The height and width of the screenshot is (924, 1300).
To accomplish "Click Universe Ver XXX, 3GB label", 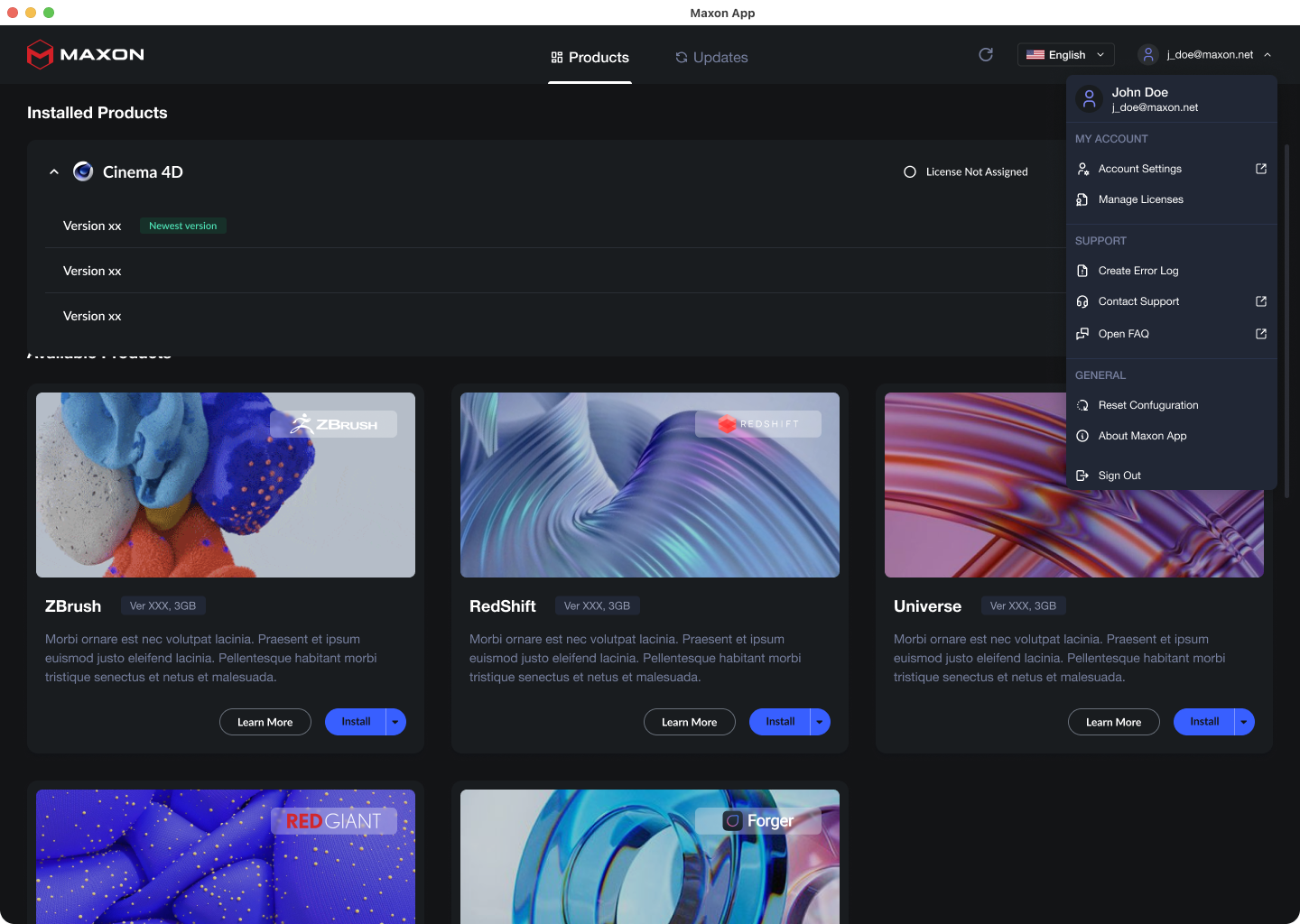I will coord(1023,605).
